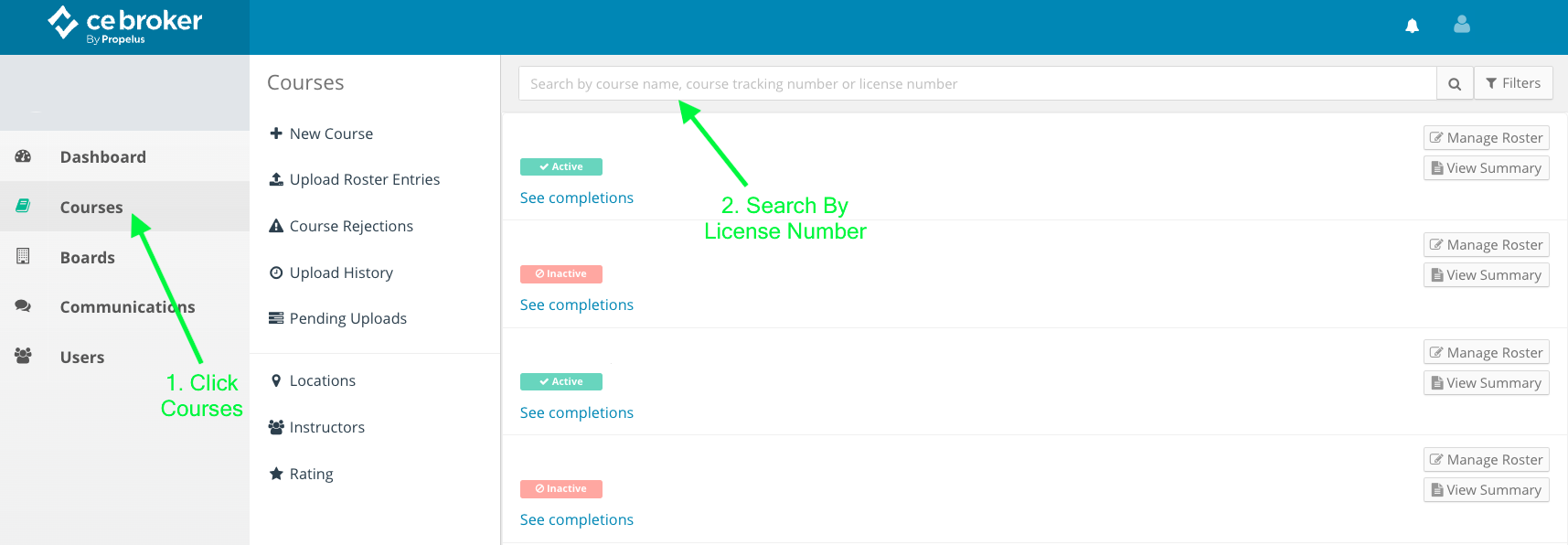Viewport: 1568px width, 545px height.
Task: Click Manage Roster for the first course
Action: tap(1486, 138)
